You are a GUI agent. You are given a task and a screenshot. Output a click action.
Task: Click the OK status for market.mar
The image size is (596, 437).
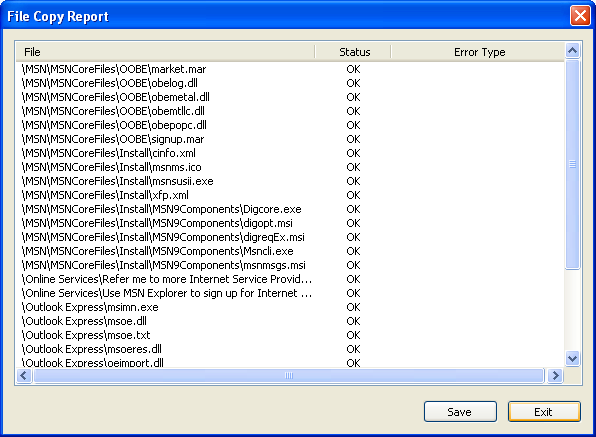(x=353, y=69)
